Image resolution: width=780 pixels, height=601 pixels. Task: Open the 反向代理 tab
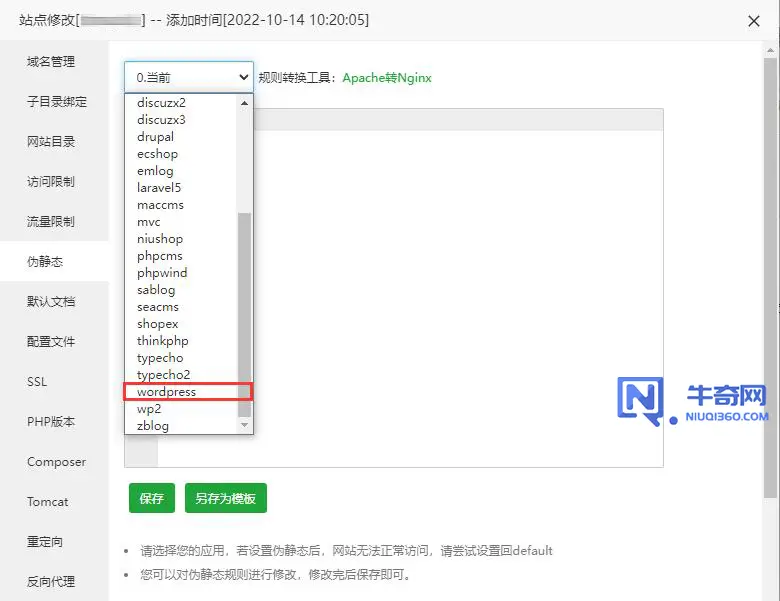[x=54, y=582]
